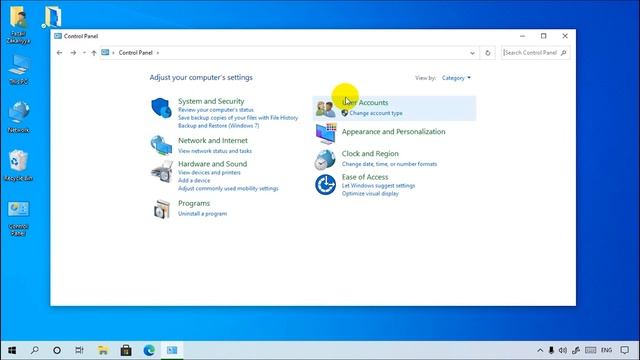
Task: Open the Hardware and Sound printer icon
Action: tap(162, 171)
